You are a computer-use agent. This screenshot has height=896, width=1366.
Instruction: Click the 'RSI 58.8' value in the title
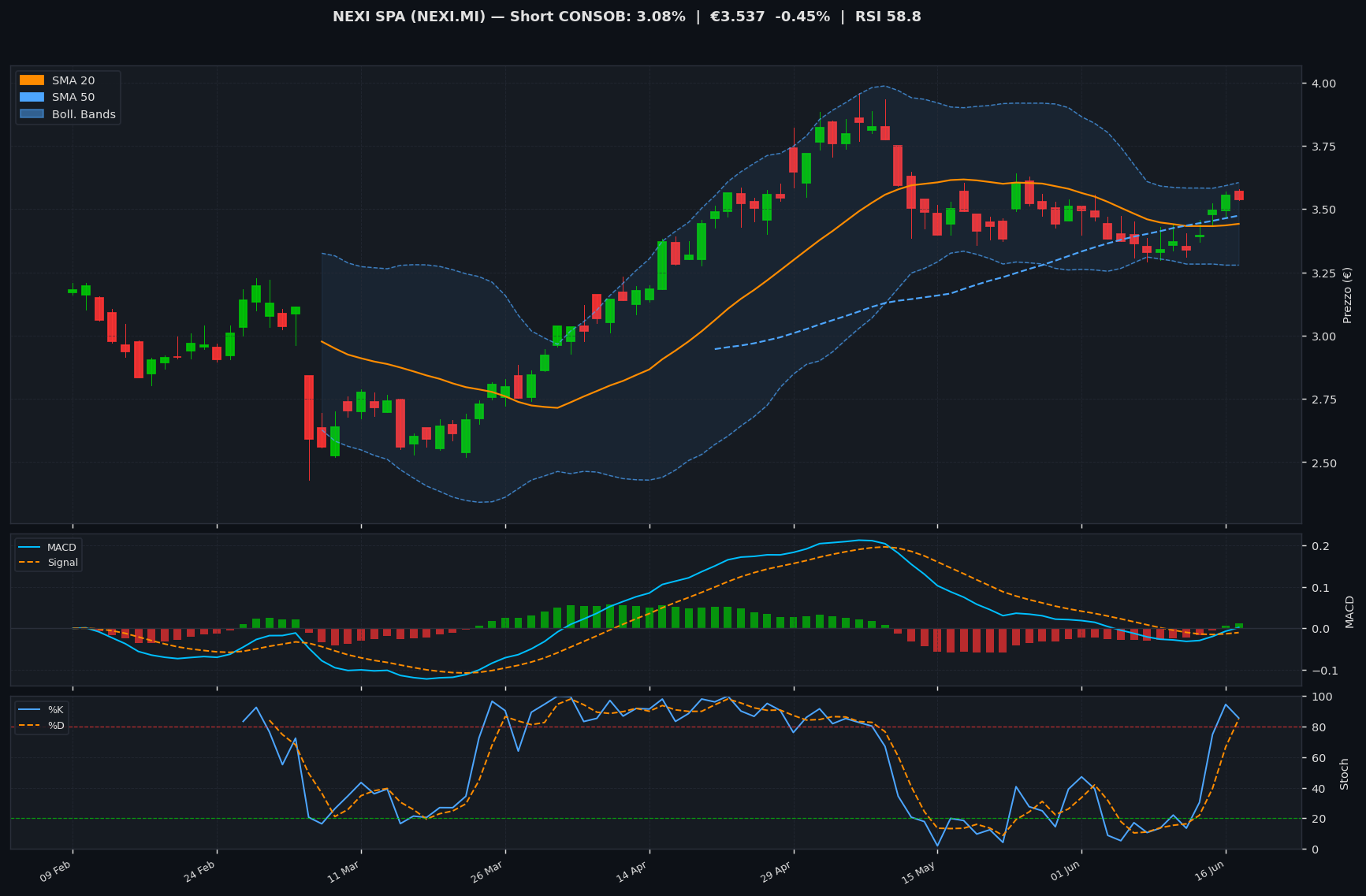coord(889,17)
